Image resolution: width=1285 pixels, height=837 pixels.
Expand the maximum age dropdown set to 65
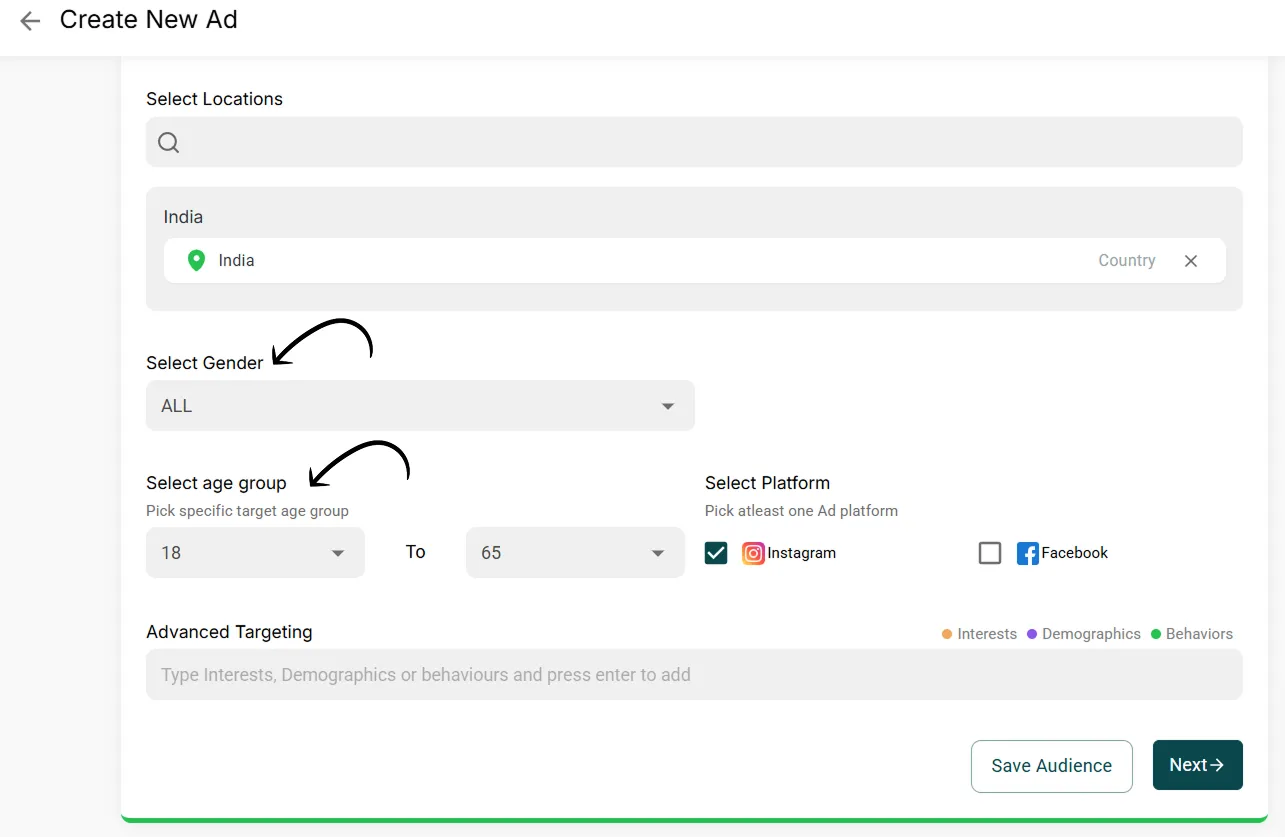pos(575,553)
